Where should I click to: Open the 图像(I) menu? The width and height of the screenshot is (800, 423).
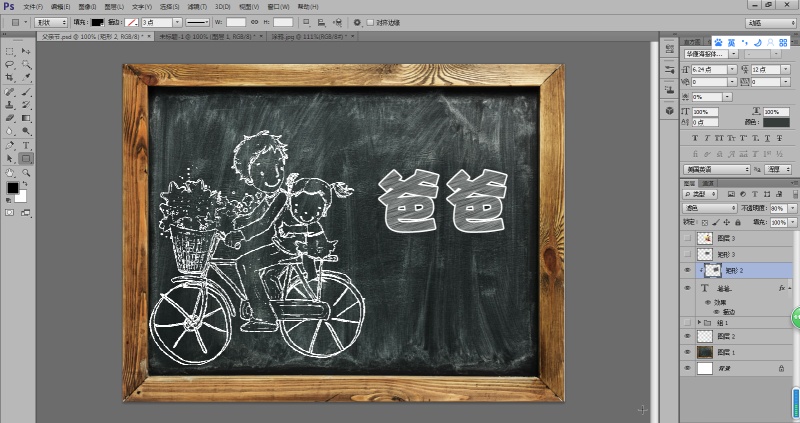point(87,7)
